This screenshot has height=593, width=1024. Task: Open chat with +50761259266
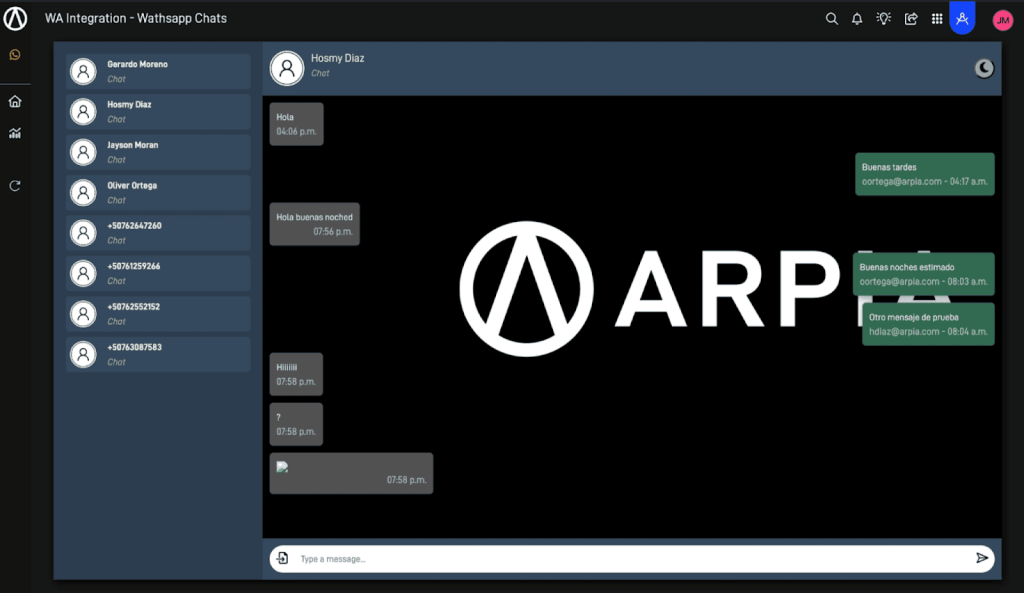point(158,274)
